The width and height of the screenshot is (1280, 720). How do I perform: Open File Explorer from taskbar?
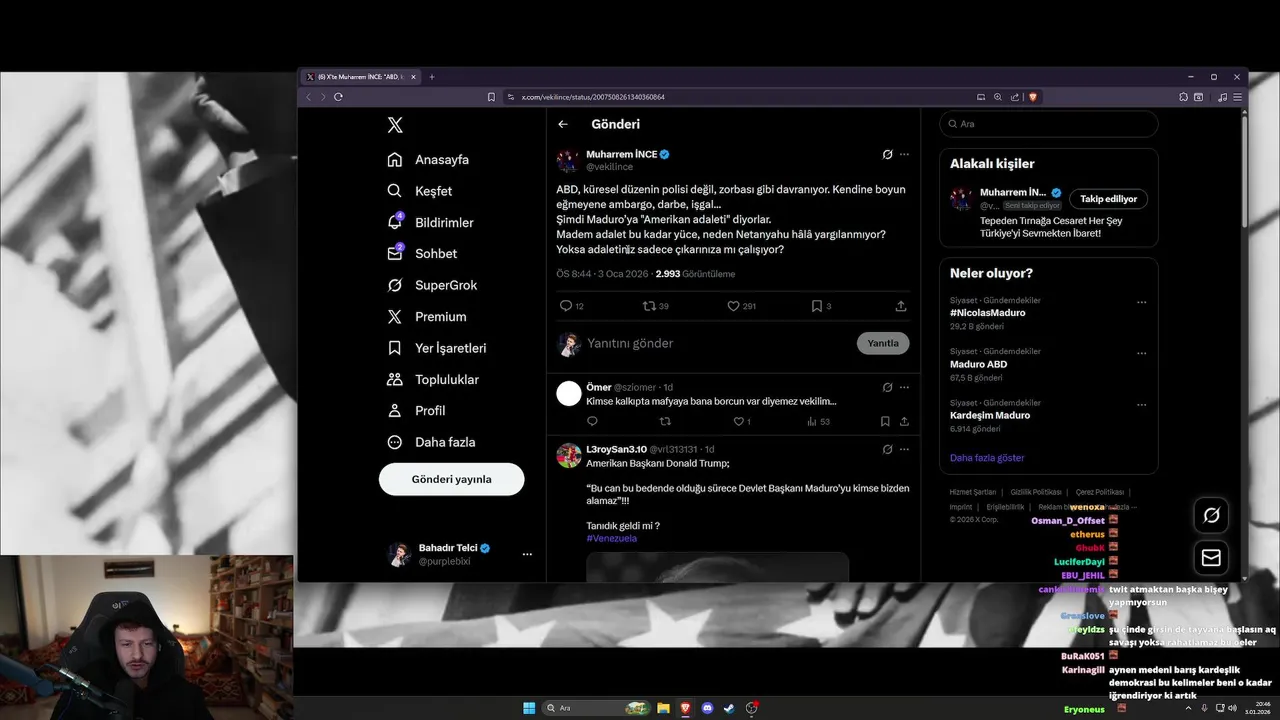(663, 708)
